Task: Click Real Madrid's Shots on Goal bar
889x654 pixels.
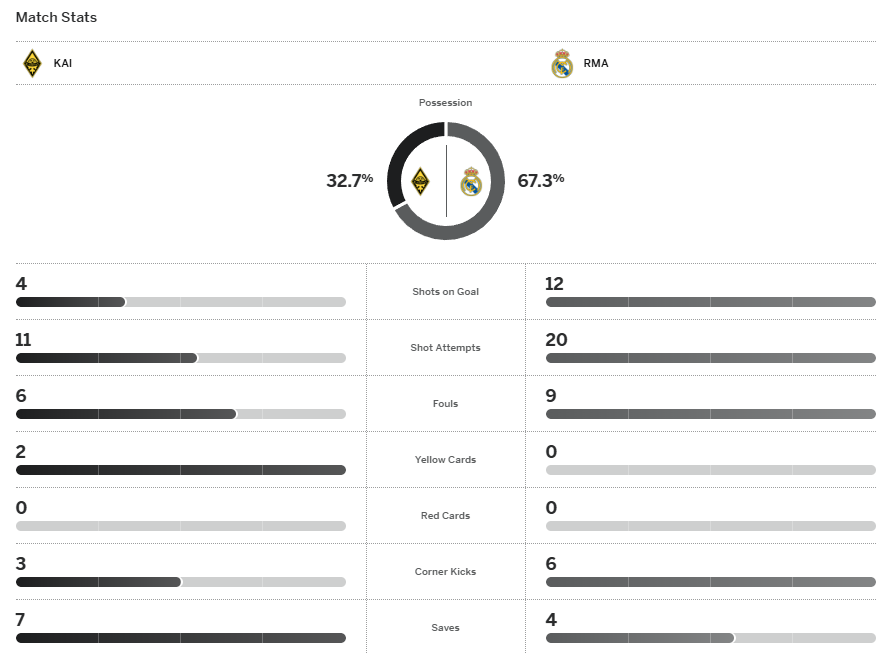Action: point(710,302)
